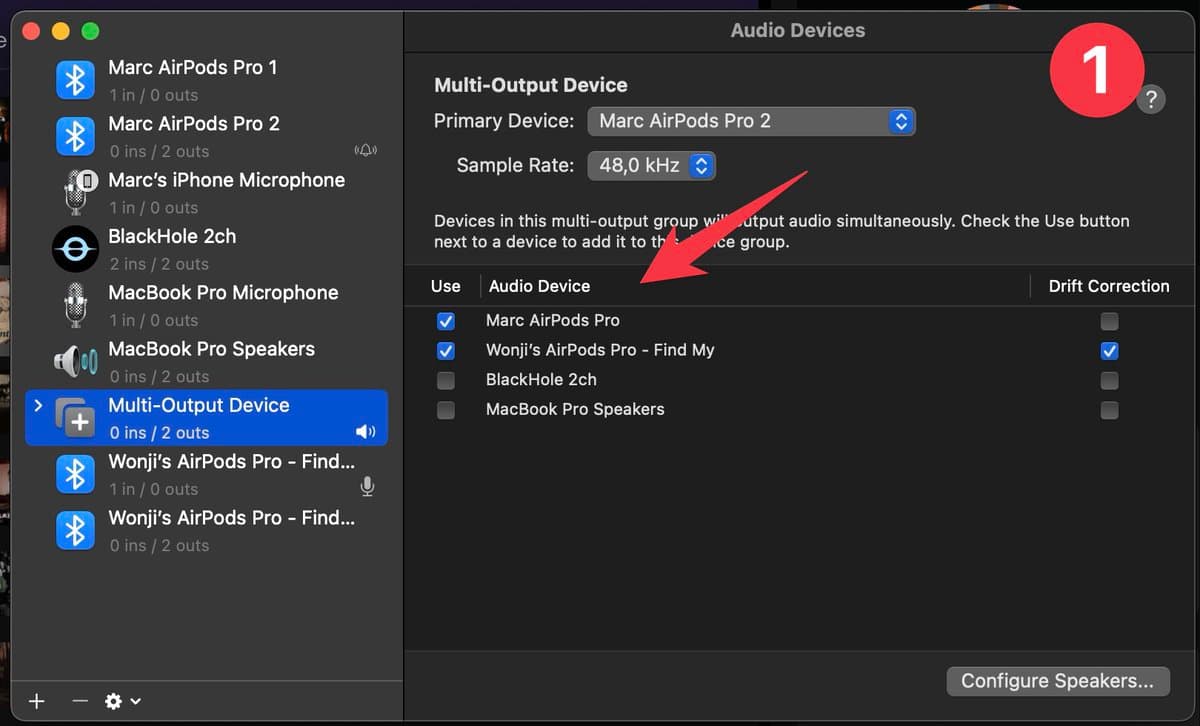This screenshot has width=1200, height=726.
Task: Click 'Wonji's AirPods Pro - Find My' row text
Action: click(600, 350)
